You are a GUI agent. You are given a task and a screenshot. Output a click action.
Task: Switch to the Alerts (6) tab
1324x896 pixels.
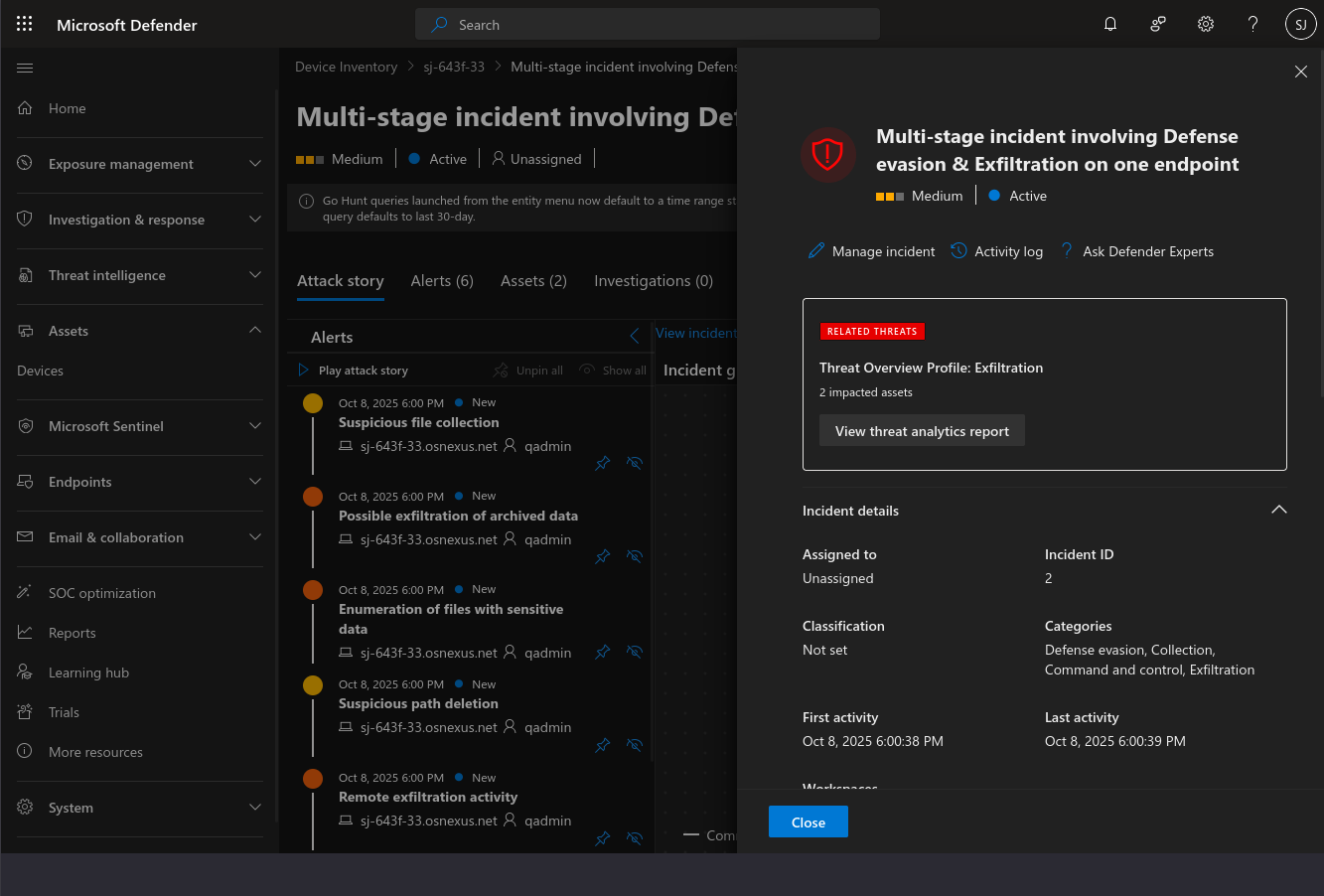point(442,281)
